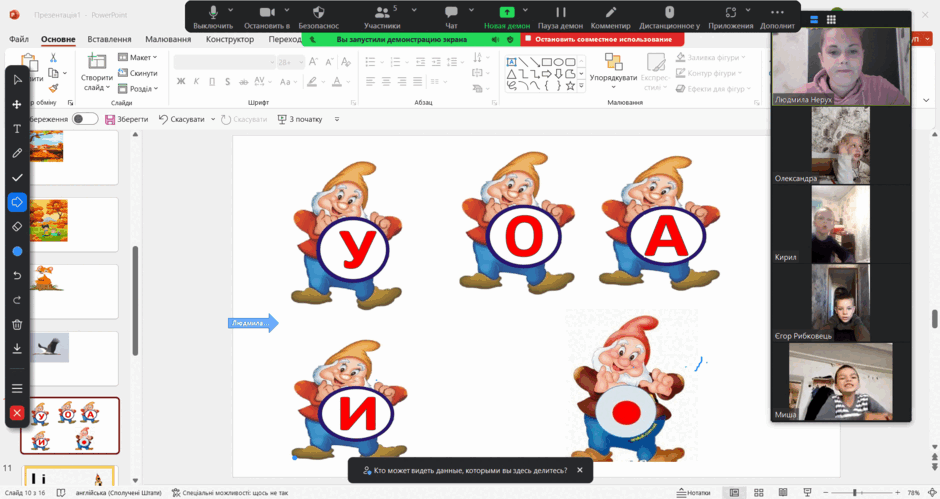Image resolution: width=940 pixels, height=499 pixels.
Task: Expand video options arrow
Action: tap(287, 10)
